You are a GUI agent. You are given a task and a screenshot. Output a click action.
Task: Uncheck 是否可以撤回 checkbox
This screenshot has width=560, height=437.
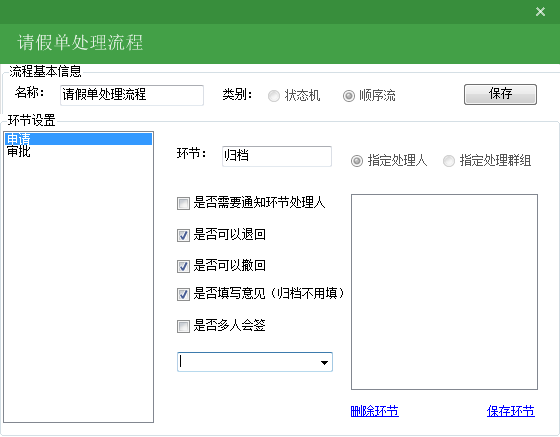click(183, 266)
